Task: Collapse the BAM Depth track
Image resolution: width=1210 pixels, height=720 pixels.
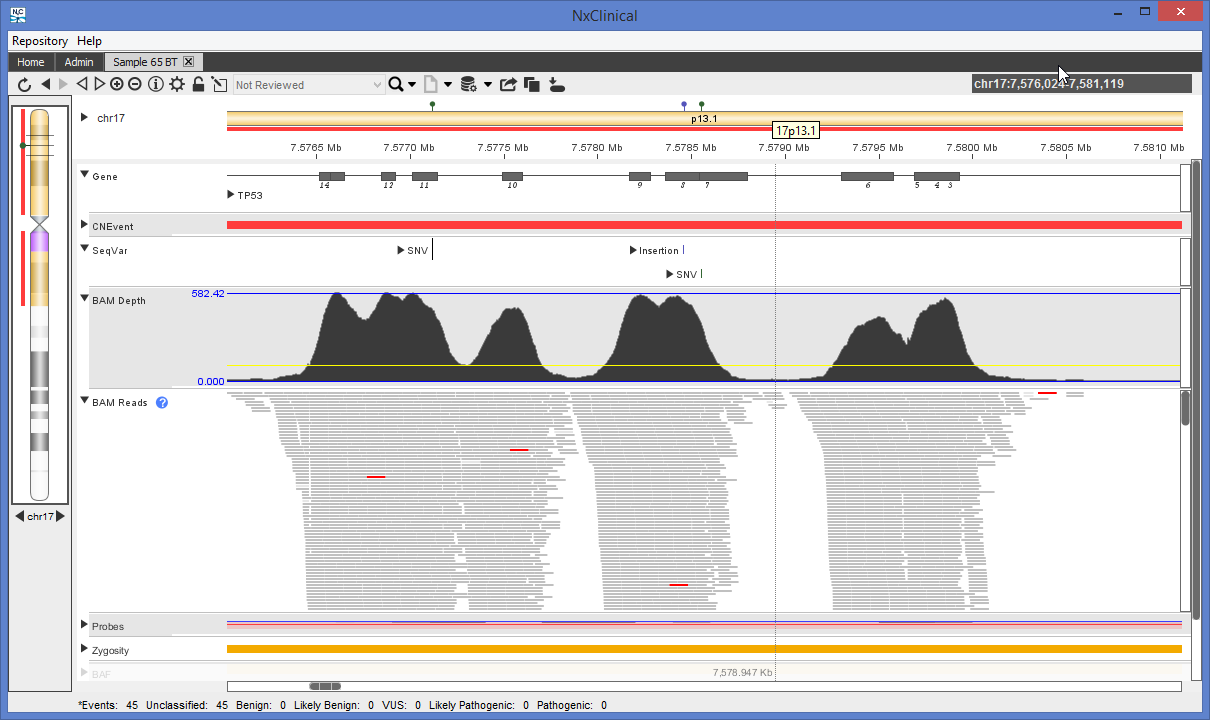Action: click(85, 299)
